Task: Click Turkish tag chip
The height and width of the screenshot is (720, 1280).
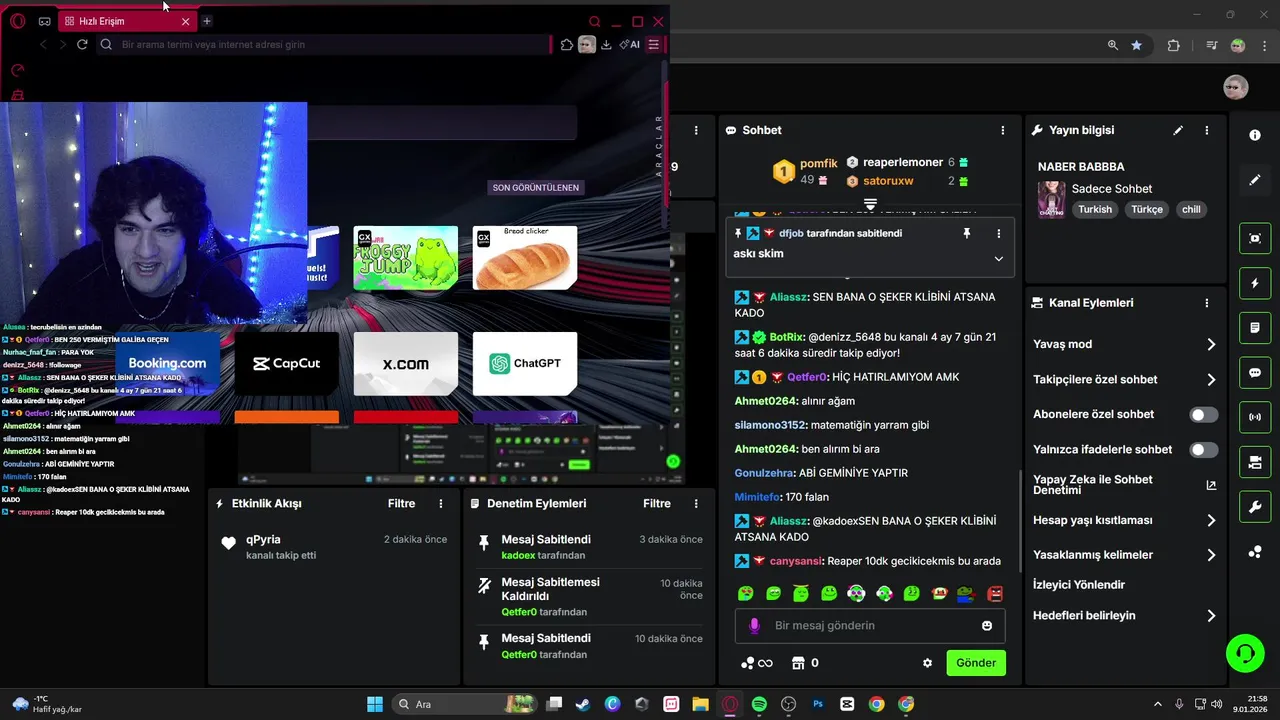Action: (x=1095, y=210)
